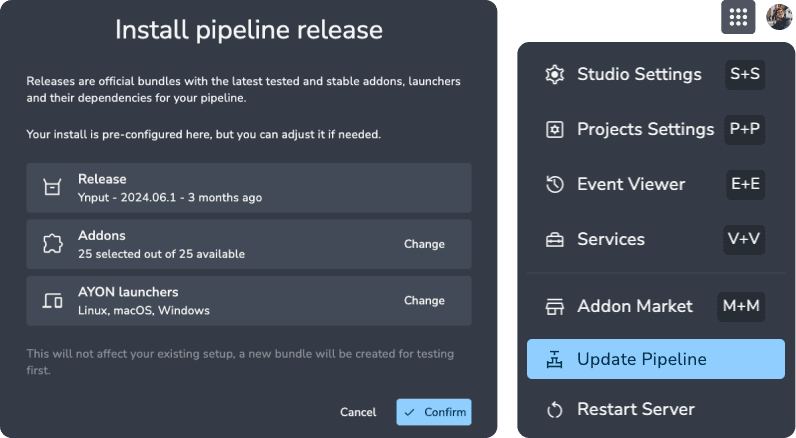Click the Restart Server refresh icon
Viewport: 796px width, 438px height.
tap(554, 410)
